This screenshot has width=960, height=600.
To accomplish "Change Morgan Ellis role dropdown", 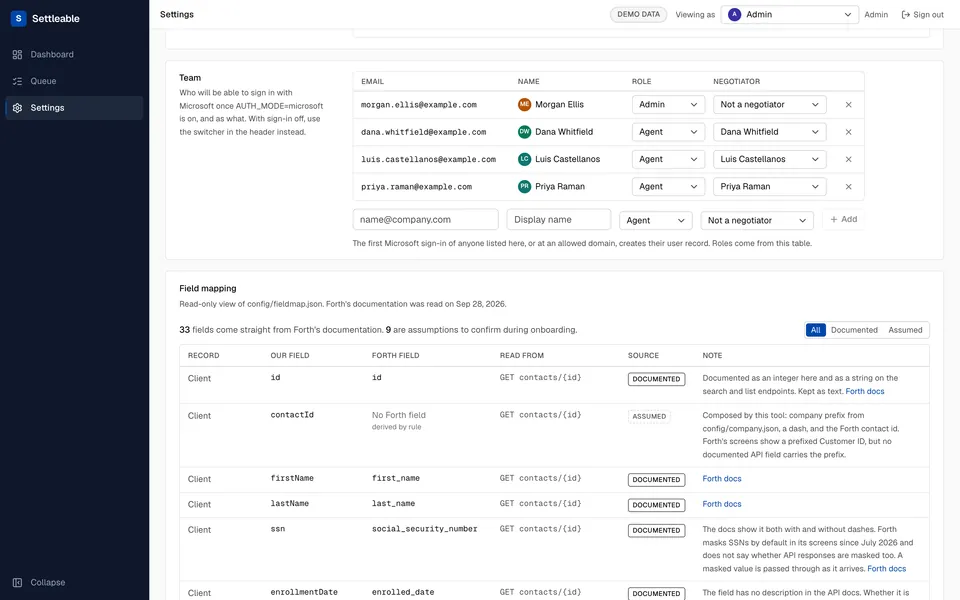I will pyautogui.click(x=668, y=105).
